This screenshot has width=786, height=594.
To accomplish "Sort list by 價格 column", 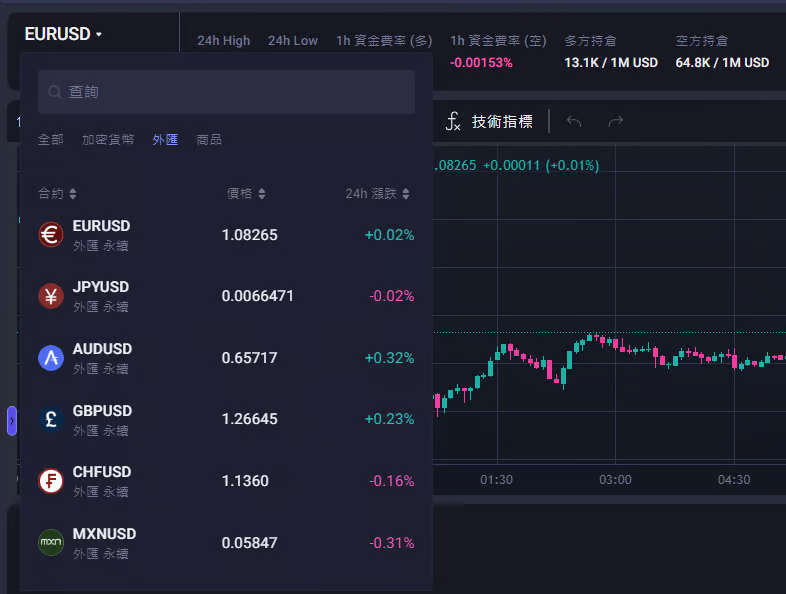I will (246, 194).
